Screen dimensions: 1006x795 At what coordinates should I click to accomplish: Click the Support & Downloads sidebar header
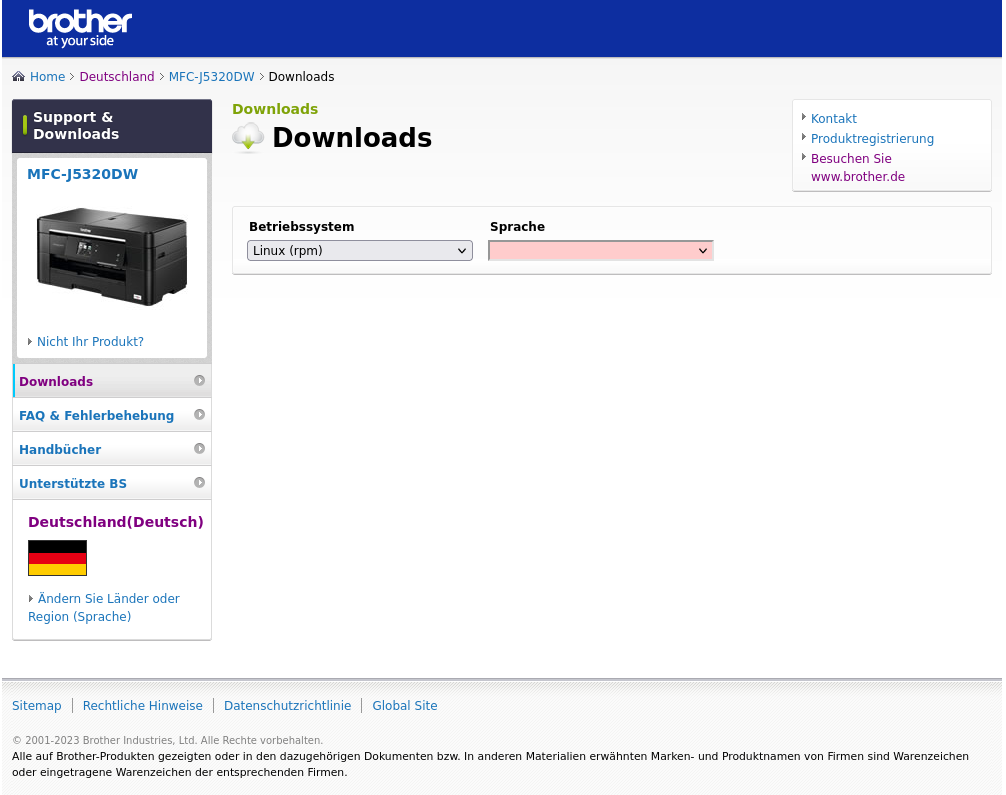click(112, 126)
